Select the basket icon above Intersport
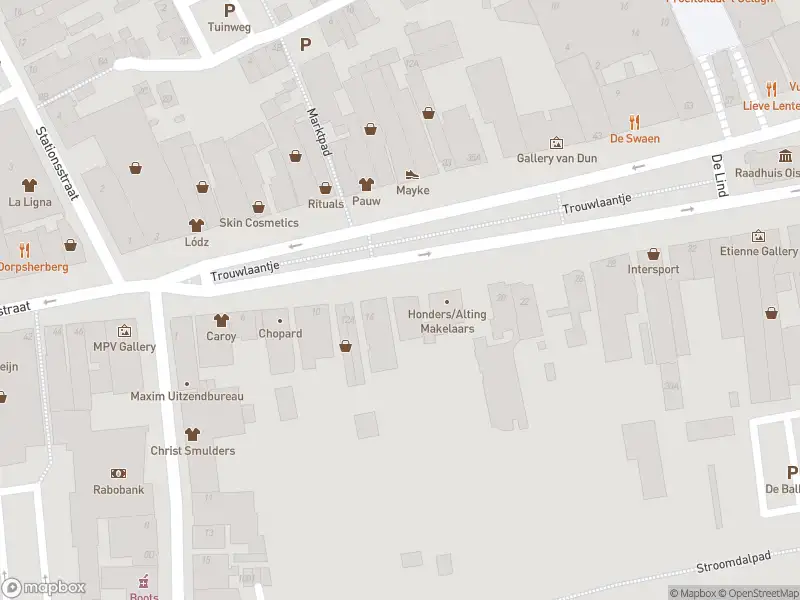Image resolution: width=800 pixels, height=600 pixels. (x=653, y=254)
